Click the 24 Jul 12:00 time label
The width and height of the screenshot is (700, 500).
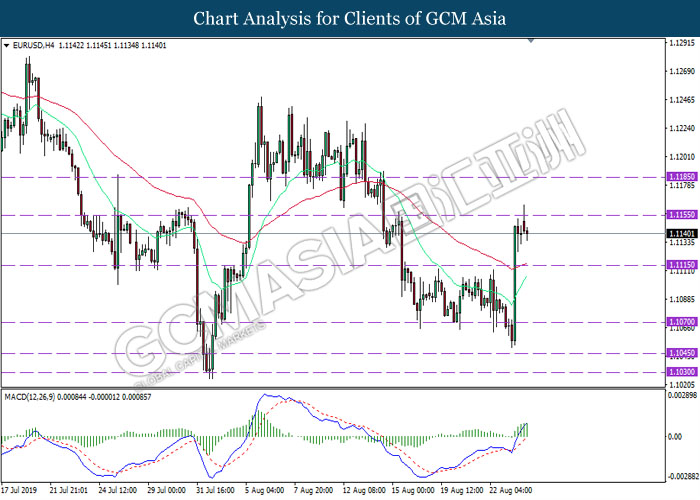pyautogui.click(x=117, y=490)
